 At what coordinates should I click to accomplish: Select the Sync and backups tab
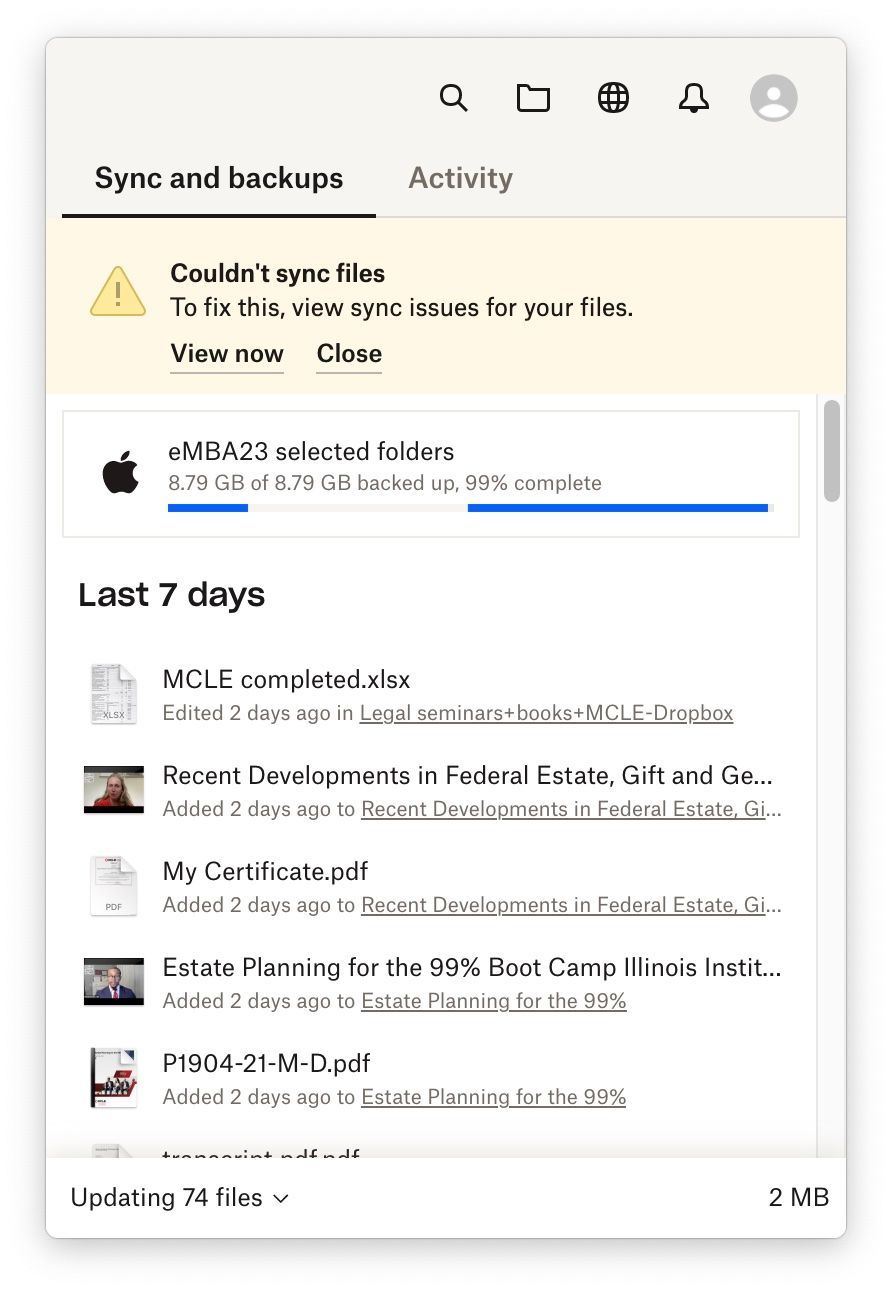pyautogui.click(x=218, y=178)
